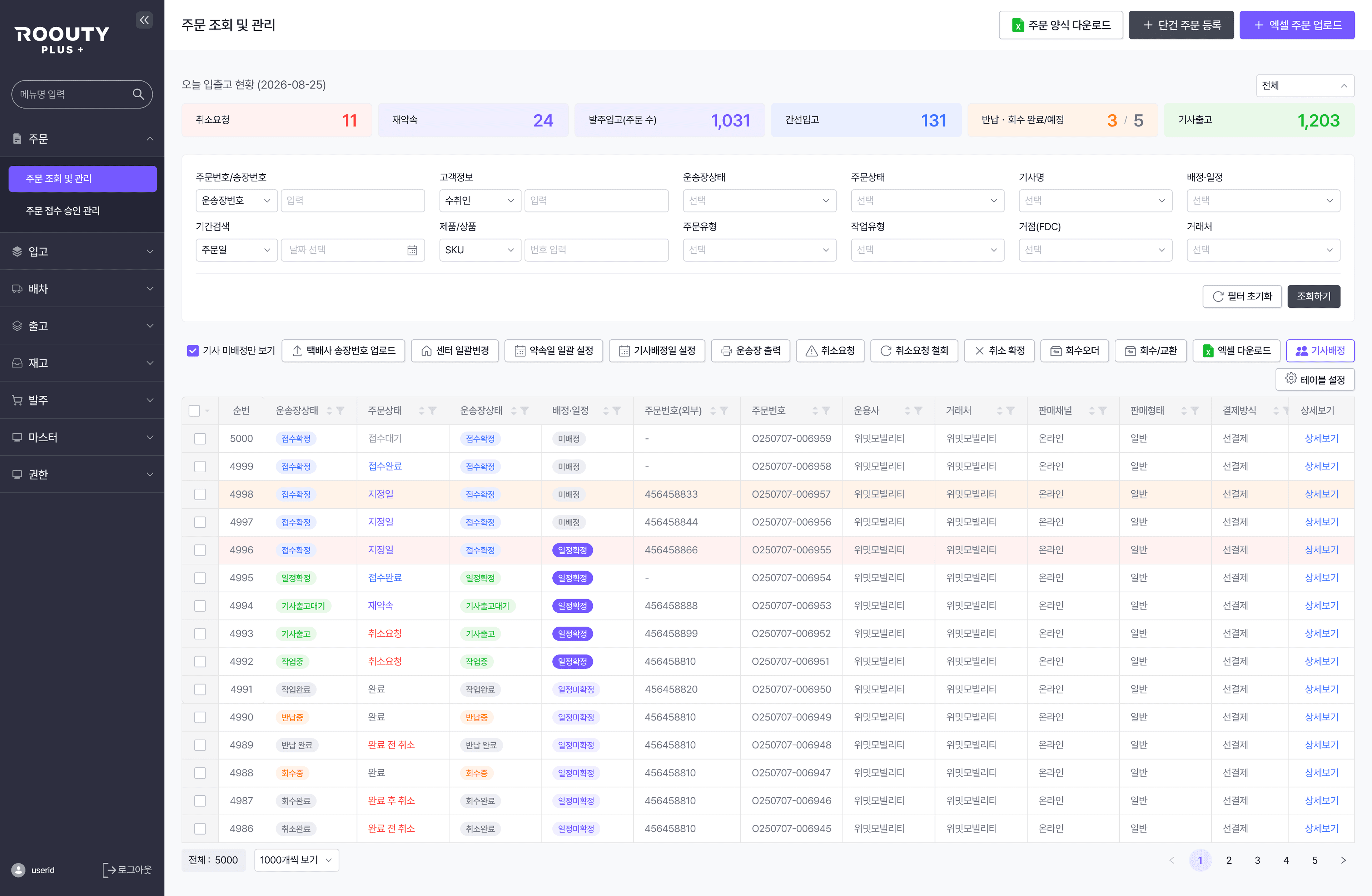Select row 4998 checkbox
The image size is (1372, 896).
click(x=200, y=494)
